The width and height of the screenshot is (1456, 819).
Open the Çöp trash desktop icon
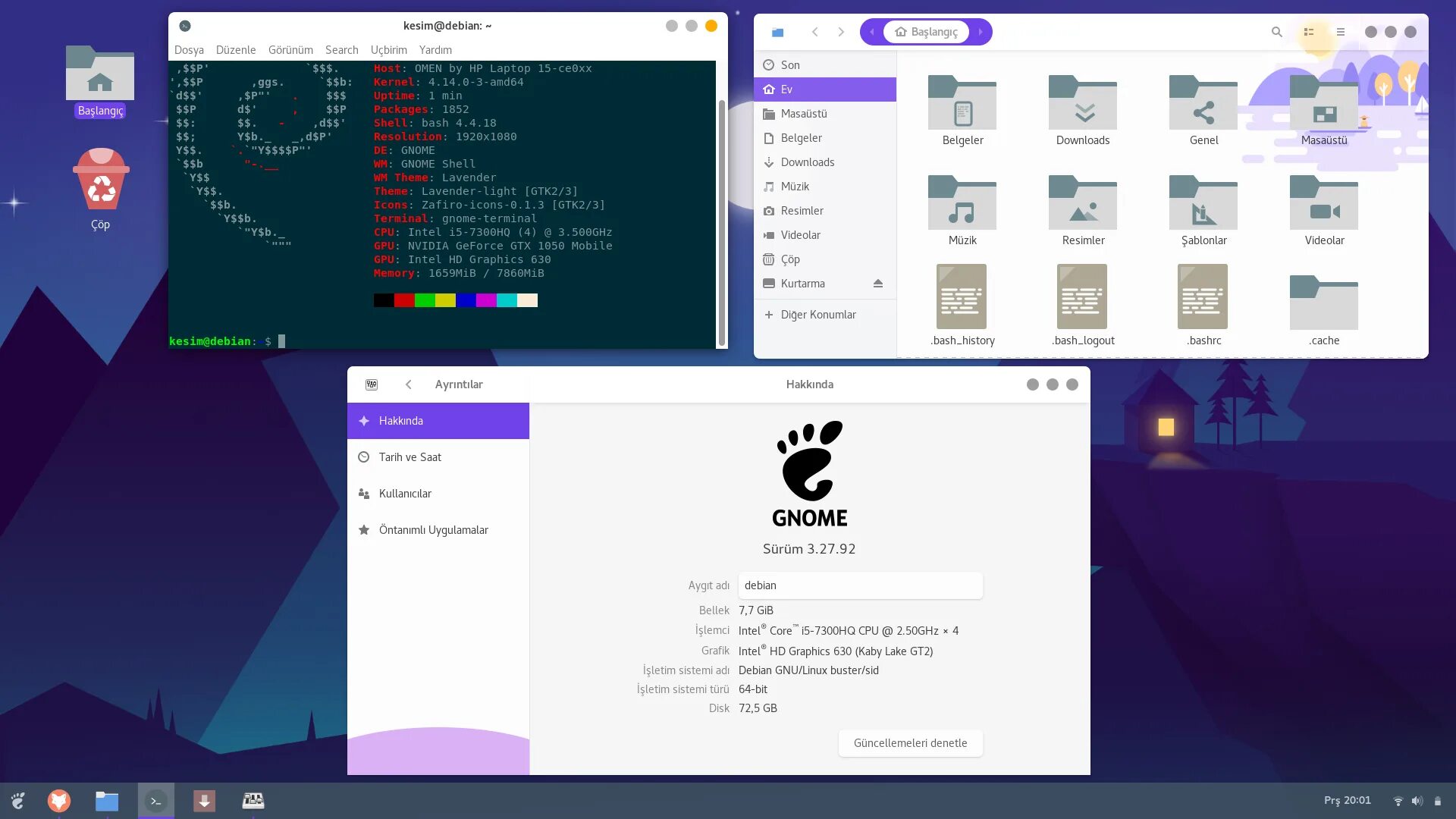101,182
